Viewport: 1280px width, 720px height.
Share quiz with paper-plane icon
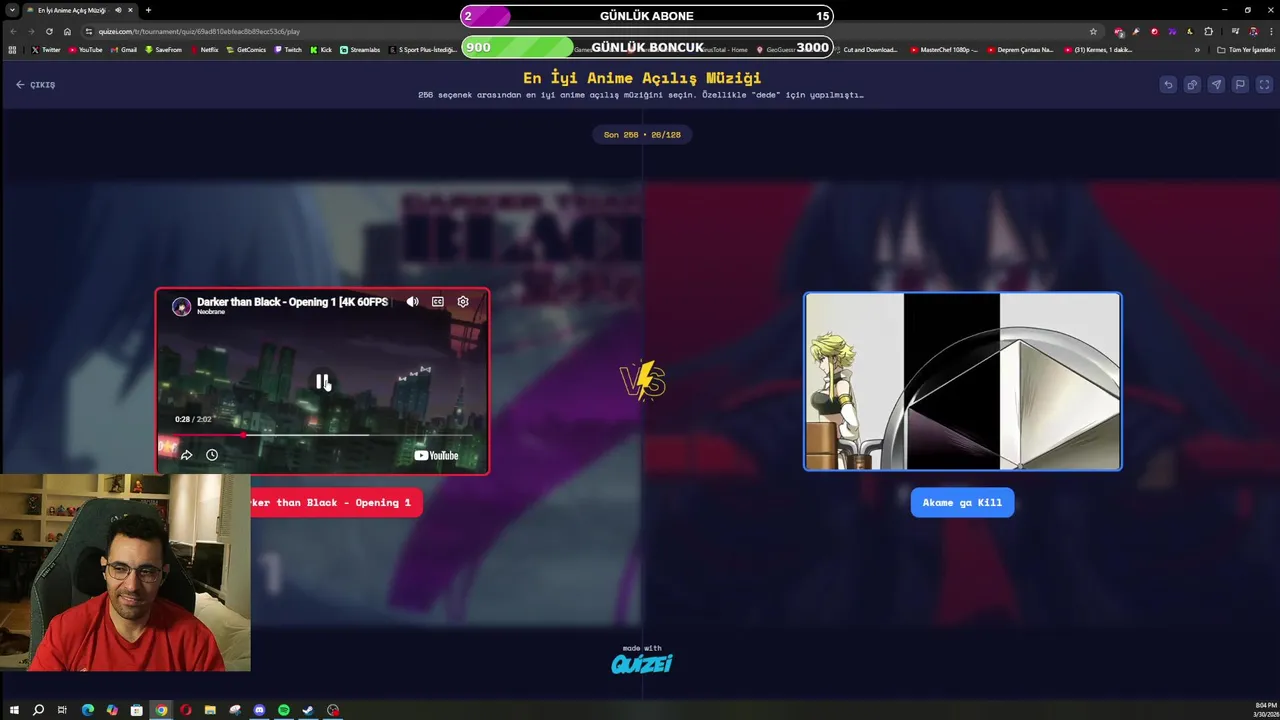[1216, 85]
